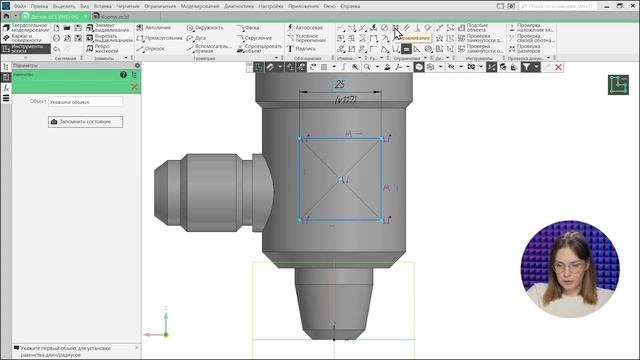Image resolution: width=640 pixels, height=360 pixels.
Task: Select Solid modeling toolset
Action: (26, 28)
